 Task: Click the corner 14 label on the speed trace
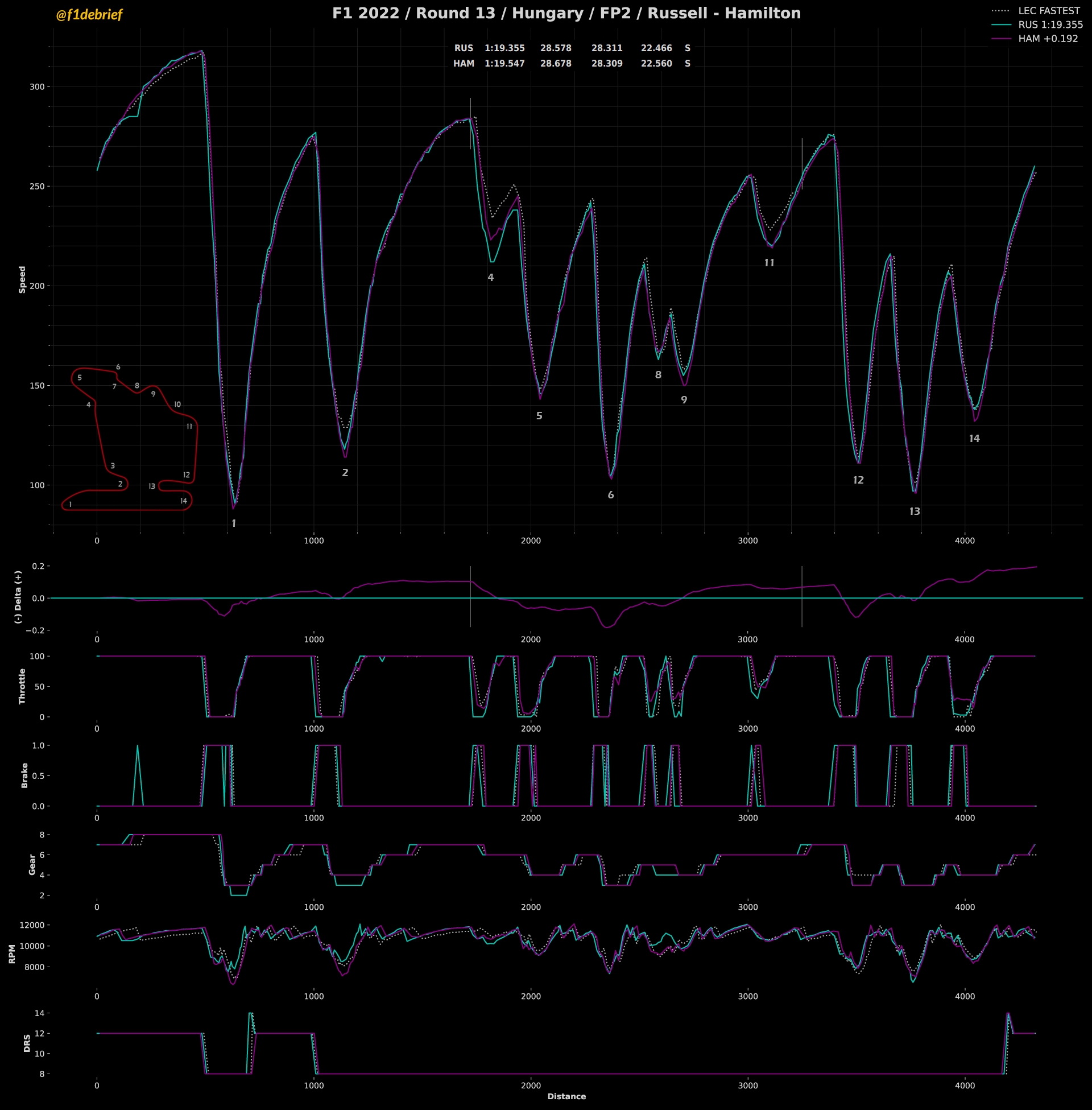[x=974, y=438]
